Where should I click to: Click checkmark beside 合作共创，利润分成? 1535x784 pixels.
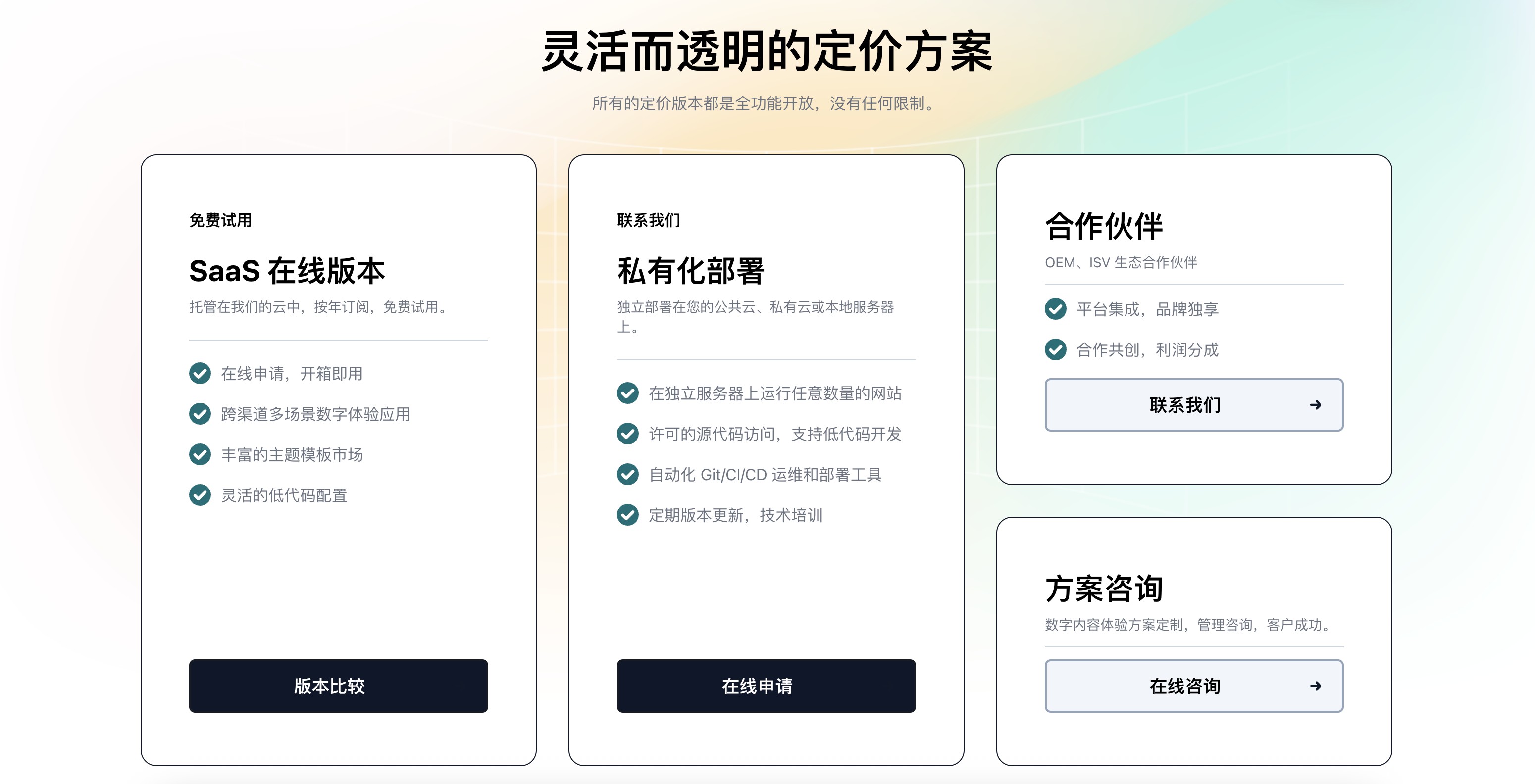[1055, 350]
